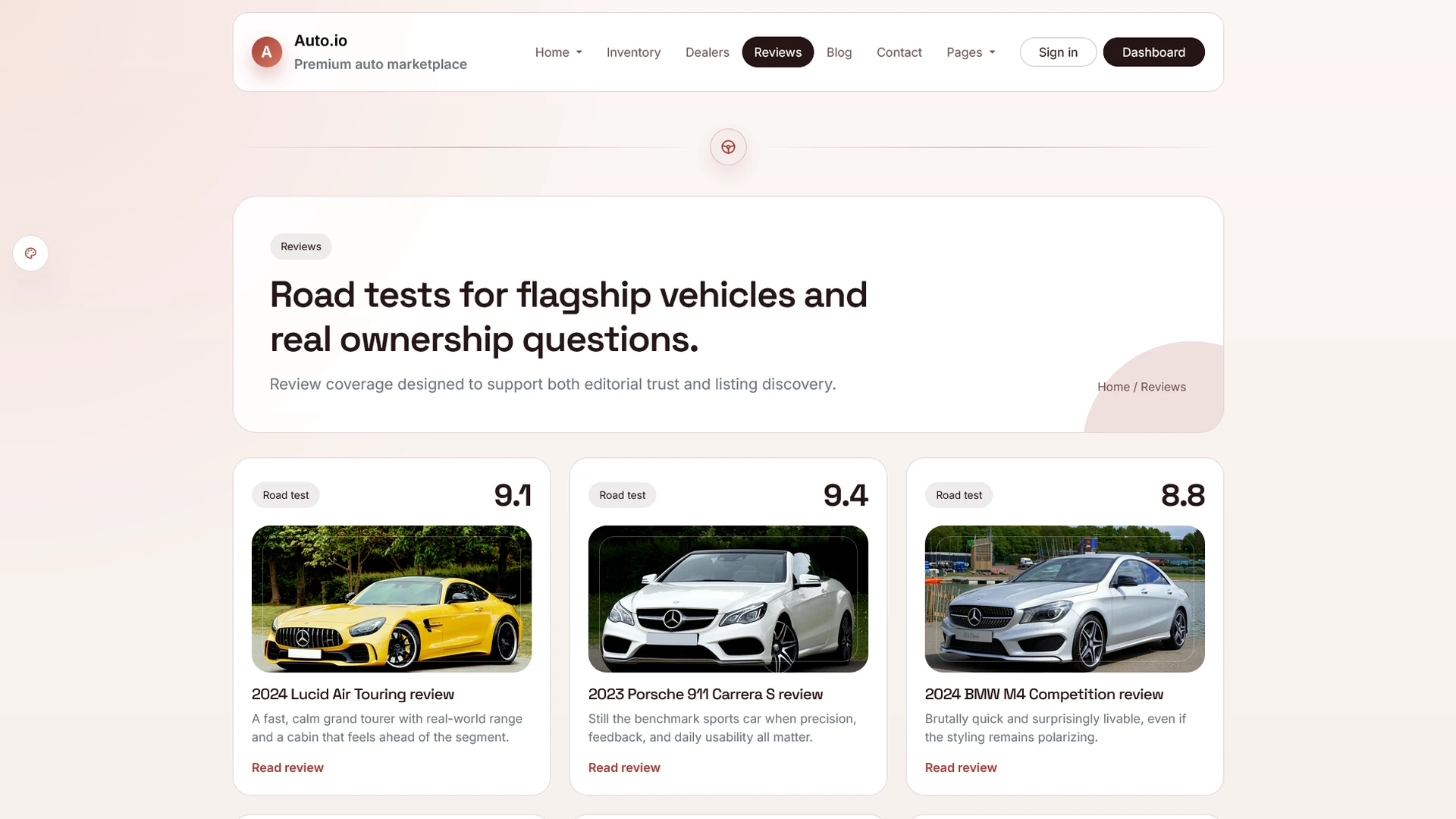Click Road test badge on Porsche card
Image resolution: width=1456 pixels, height=819 pixels.
tap(623, 495)
